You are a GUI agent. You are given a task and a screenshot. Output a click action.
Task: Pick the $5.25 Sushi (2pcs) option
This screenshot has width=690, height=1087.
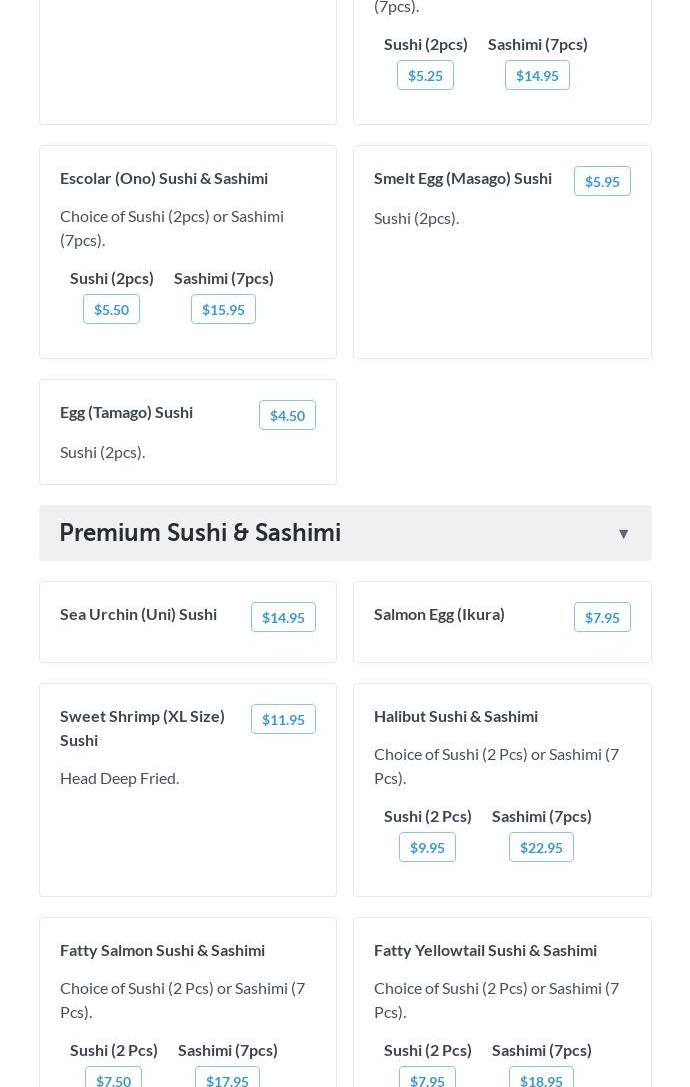[x=425, y=75]
